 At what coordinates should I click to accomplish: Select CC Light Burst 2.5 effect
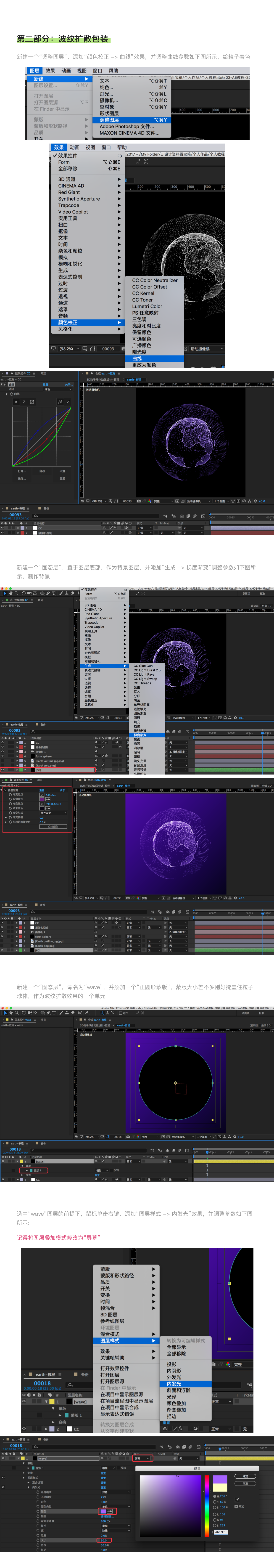pyautogui.click(x=147, y=670)
